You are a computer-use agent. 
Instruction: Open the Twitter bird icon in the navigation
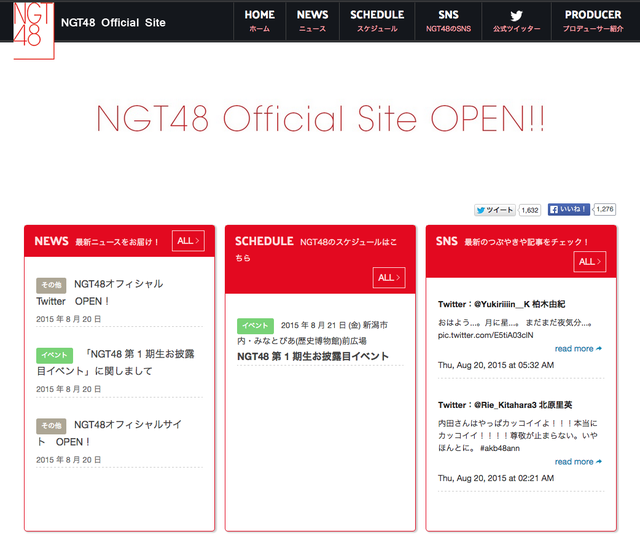[516, 16]
